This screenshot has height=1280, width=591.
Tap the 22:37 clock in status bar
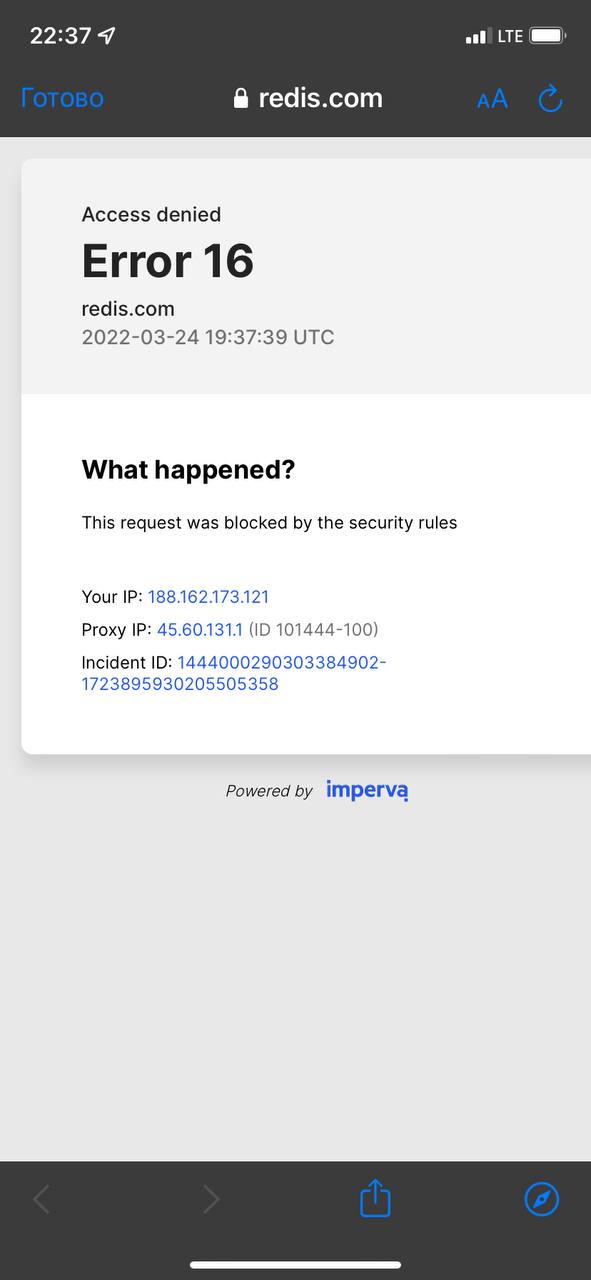click(x=60, y=36)
